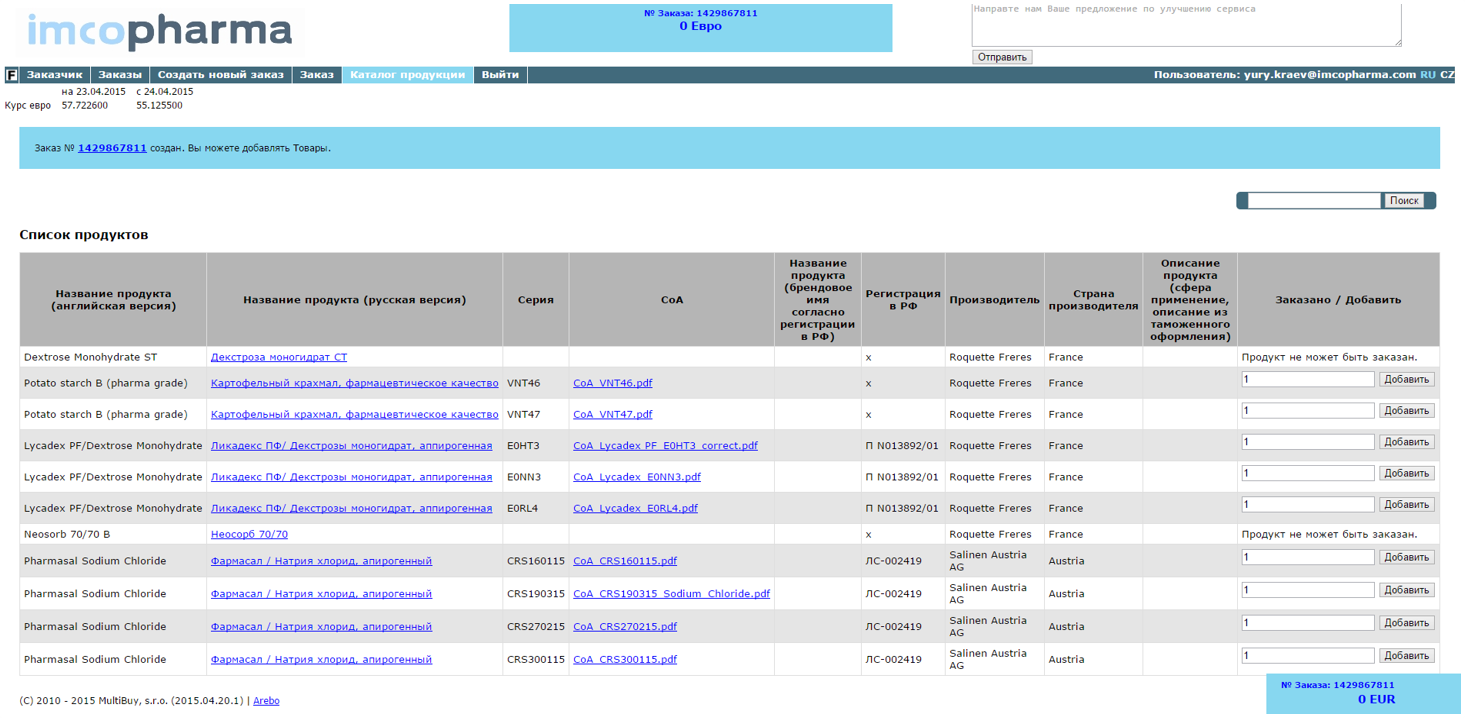
Task: Open Картофельный крахмал link for VNT46
Action: 354,383
